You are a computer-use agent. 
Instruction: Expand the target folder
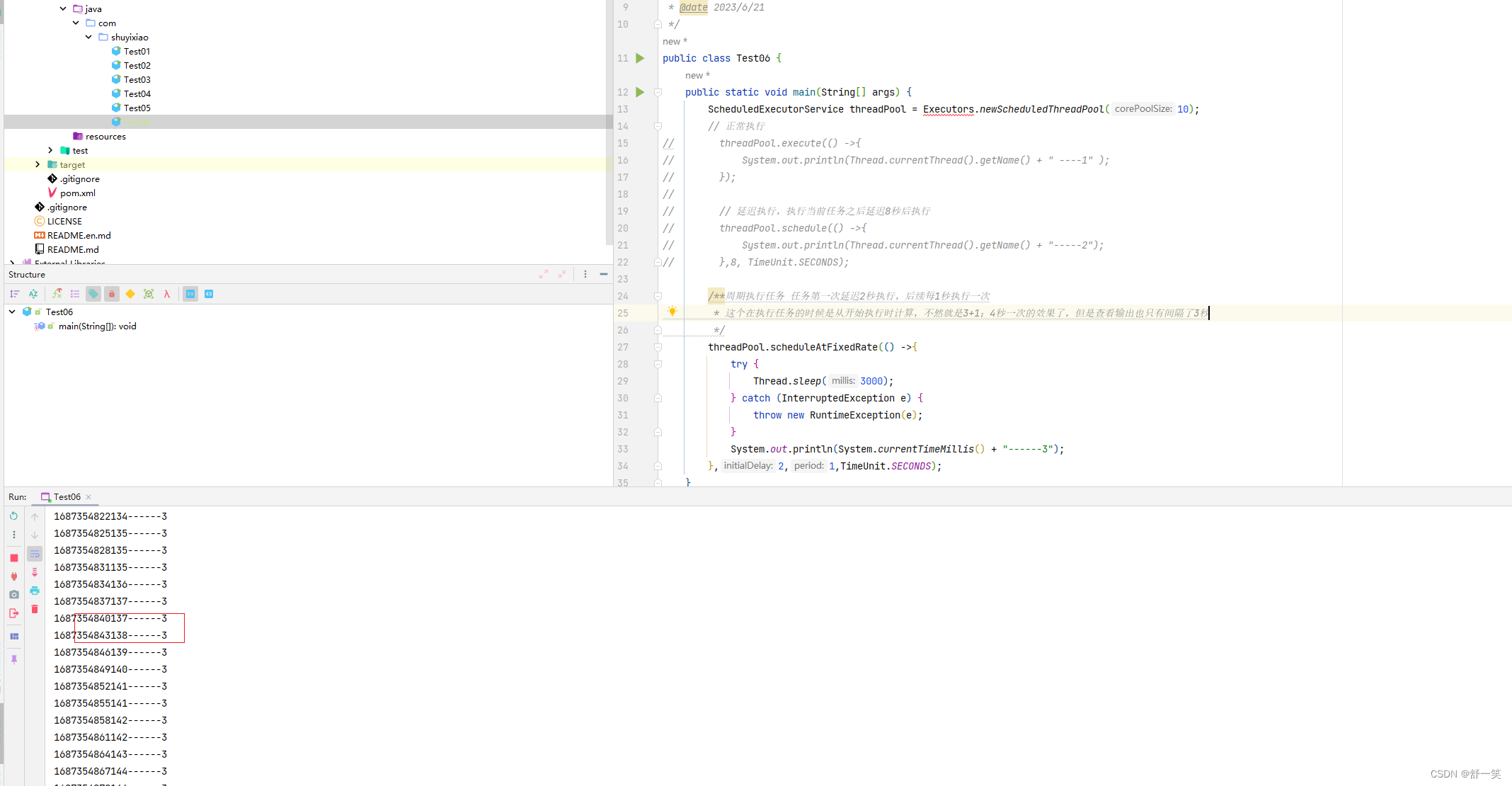tap(38, 164)
